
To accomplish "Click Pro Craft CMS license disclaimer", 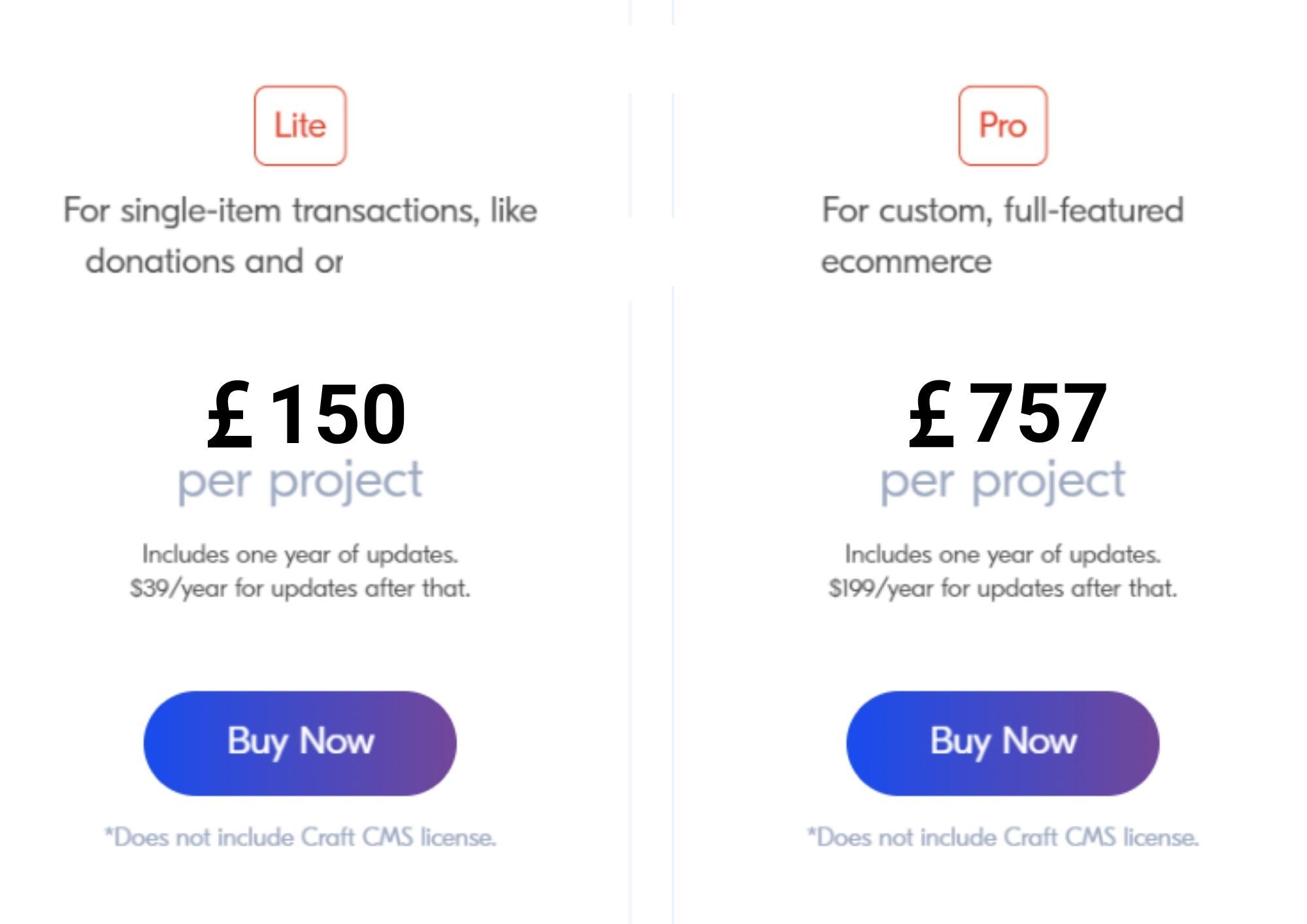I will 1002,837.
